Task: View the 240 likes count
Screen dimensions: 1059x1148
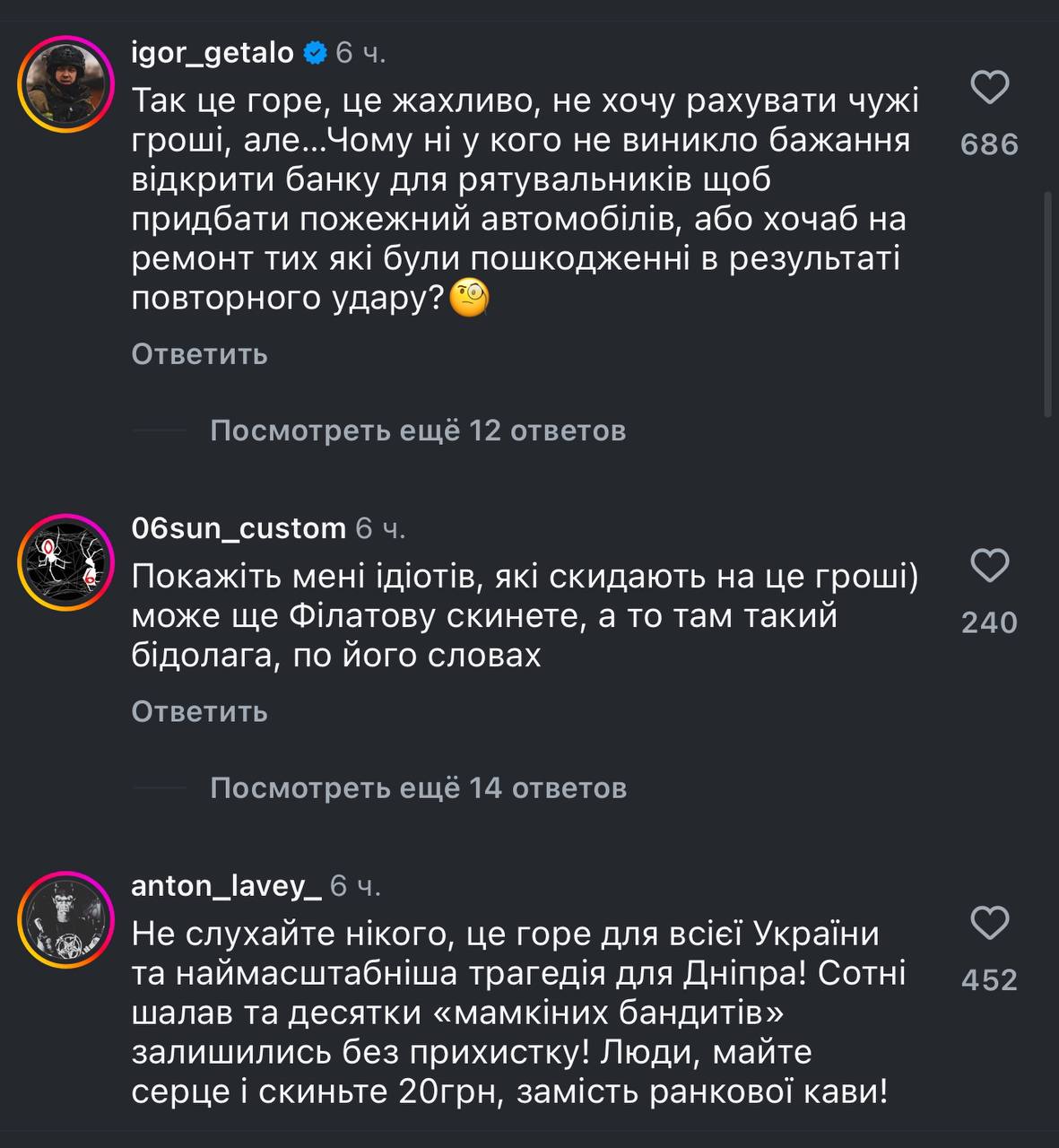Action: tap(989, 622)
